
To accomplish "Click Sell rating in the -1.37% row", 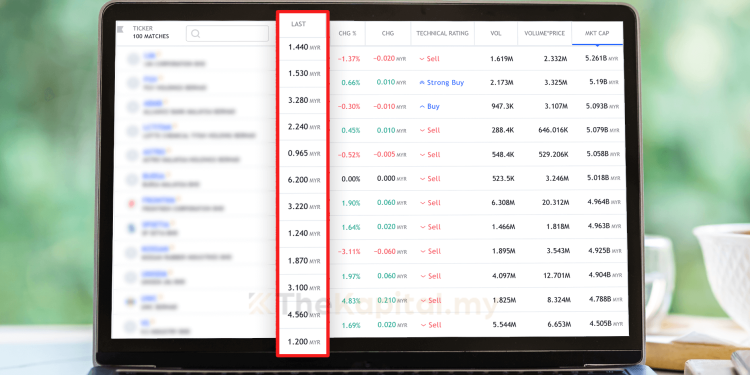I will tap(430, 59).
